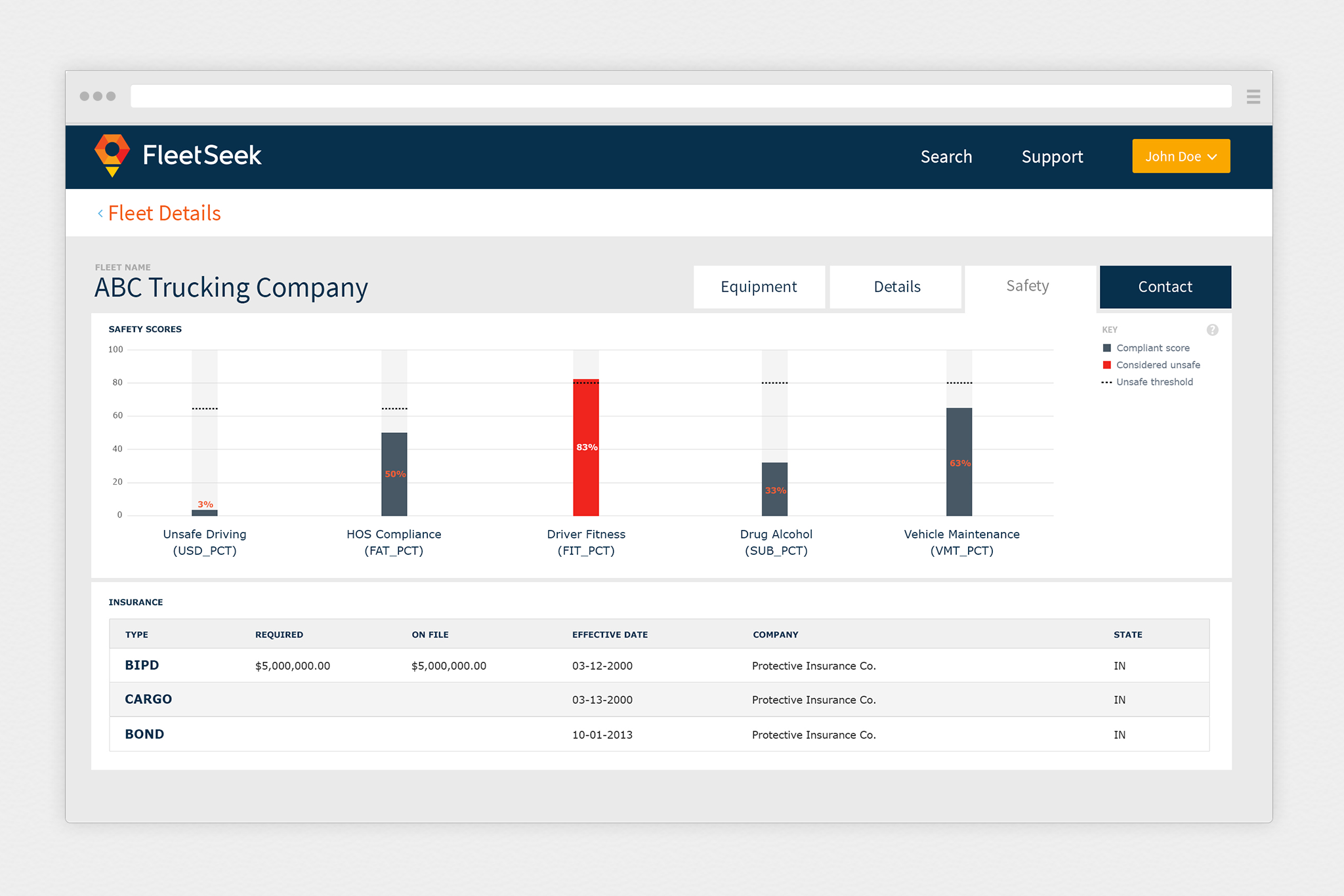The height and width of the screenshot is (896, 1344).
Task: Click the HOS Compliance 50% bar
Action: pos(394,476)
